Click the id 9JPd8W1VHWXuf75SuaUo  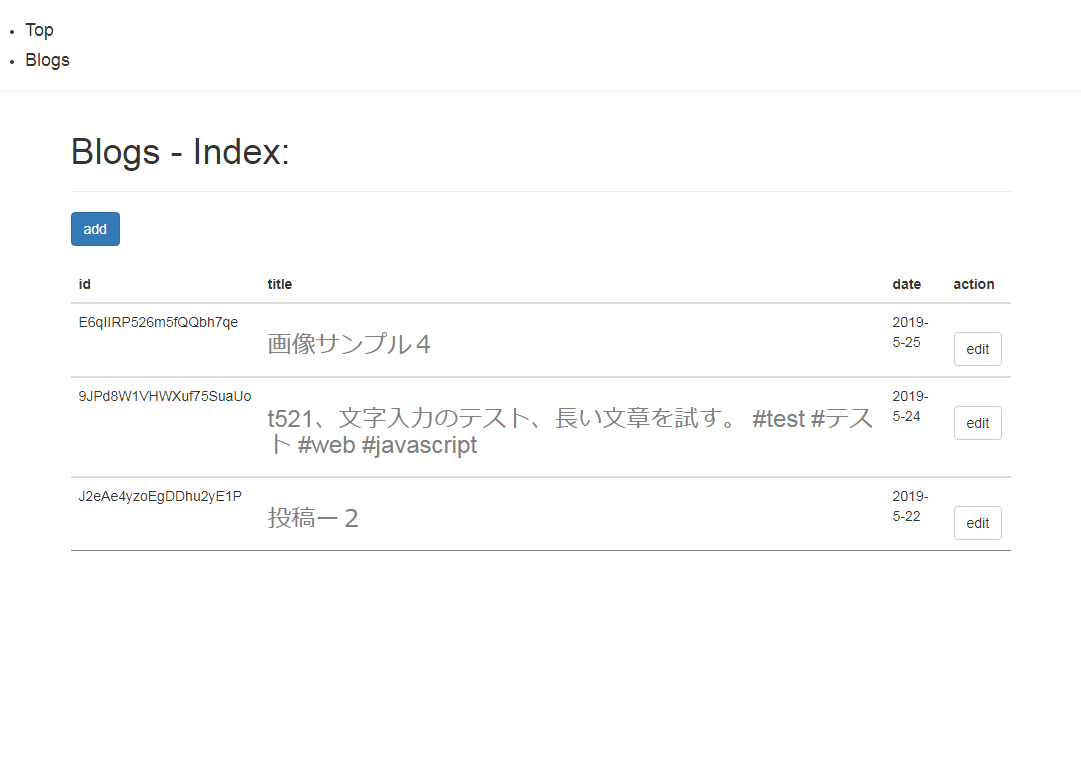coord(162,396)
